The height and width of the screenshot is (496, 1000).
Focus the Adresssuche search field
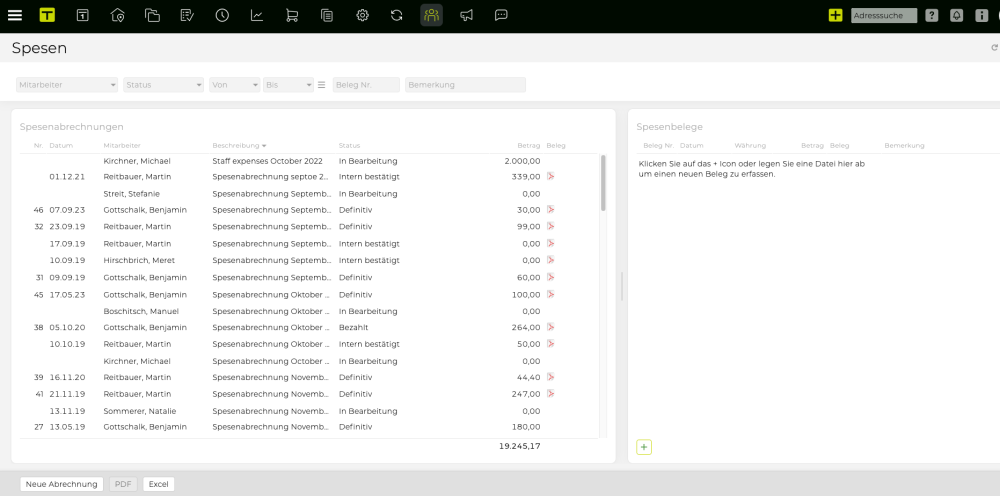884,15
